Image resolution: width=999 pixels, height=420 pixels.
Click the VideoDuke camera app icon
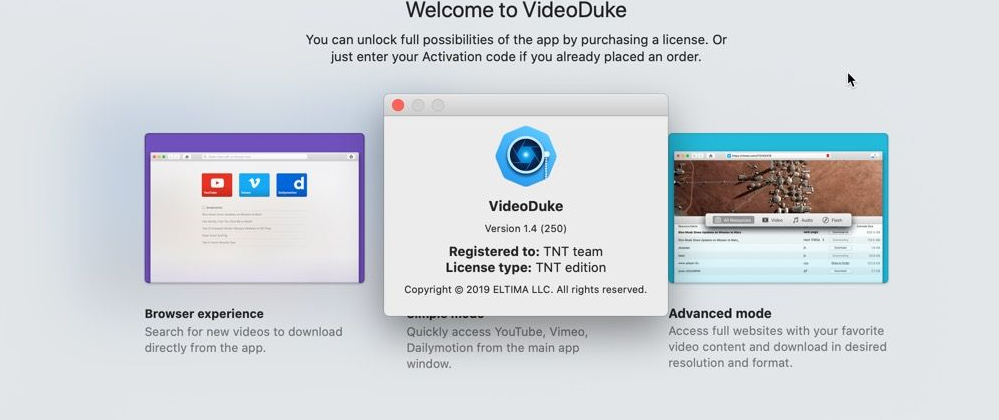click(526, 156)
